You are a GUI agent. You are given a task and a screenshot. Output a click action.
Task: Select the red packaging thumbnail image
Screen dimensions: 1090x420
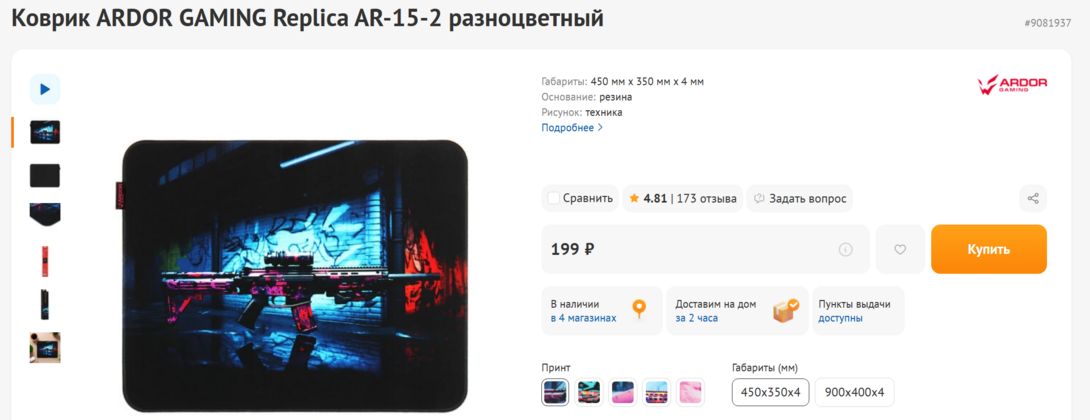(x=45, y=259)
